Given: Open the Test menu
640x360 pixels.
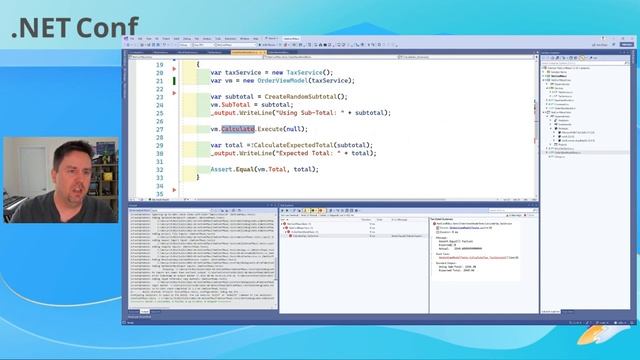Looking at the screenshot, I should point(197,39).
